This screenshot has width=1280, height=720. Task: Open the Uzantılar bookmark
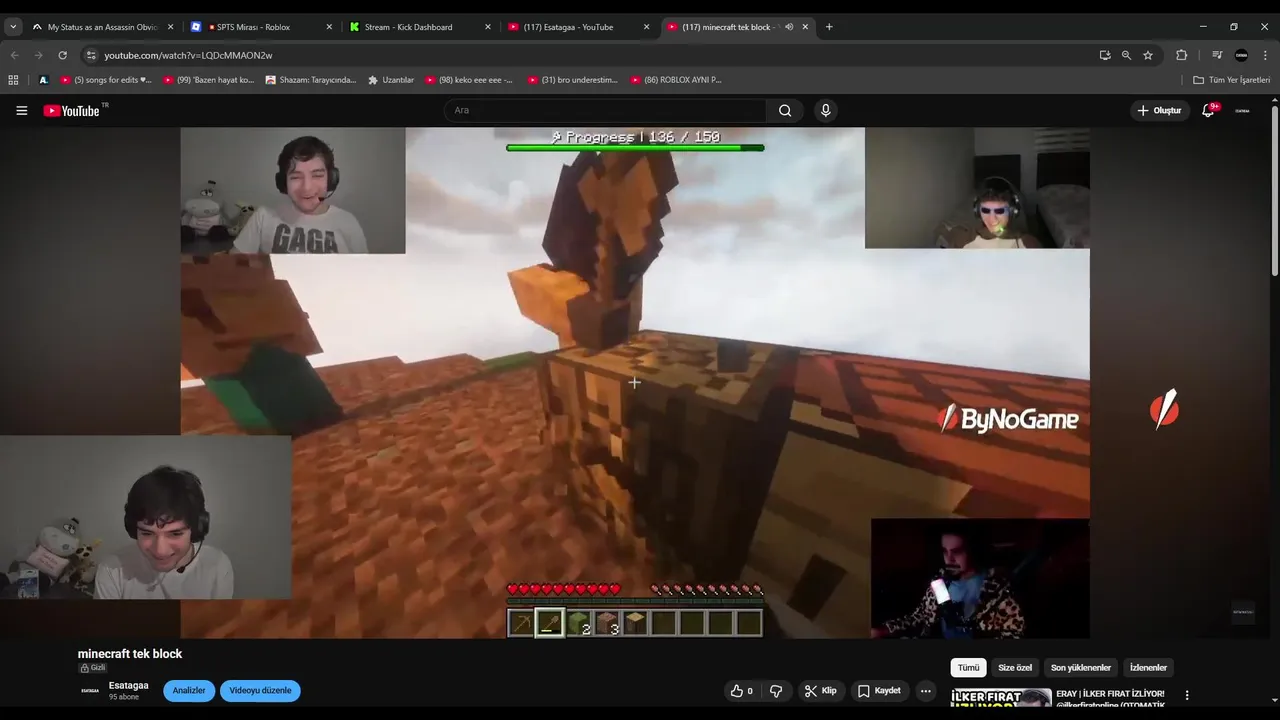coord(391,80)
